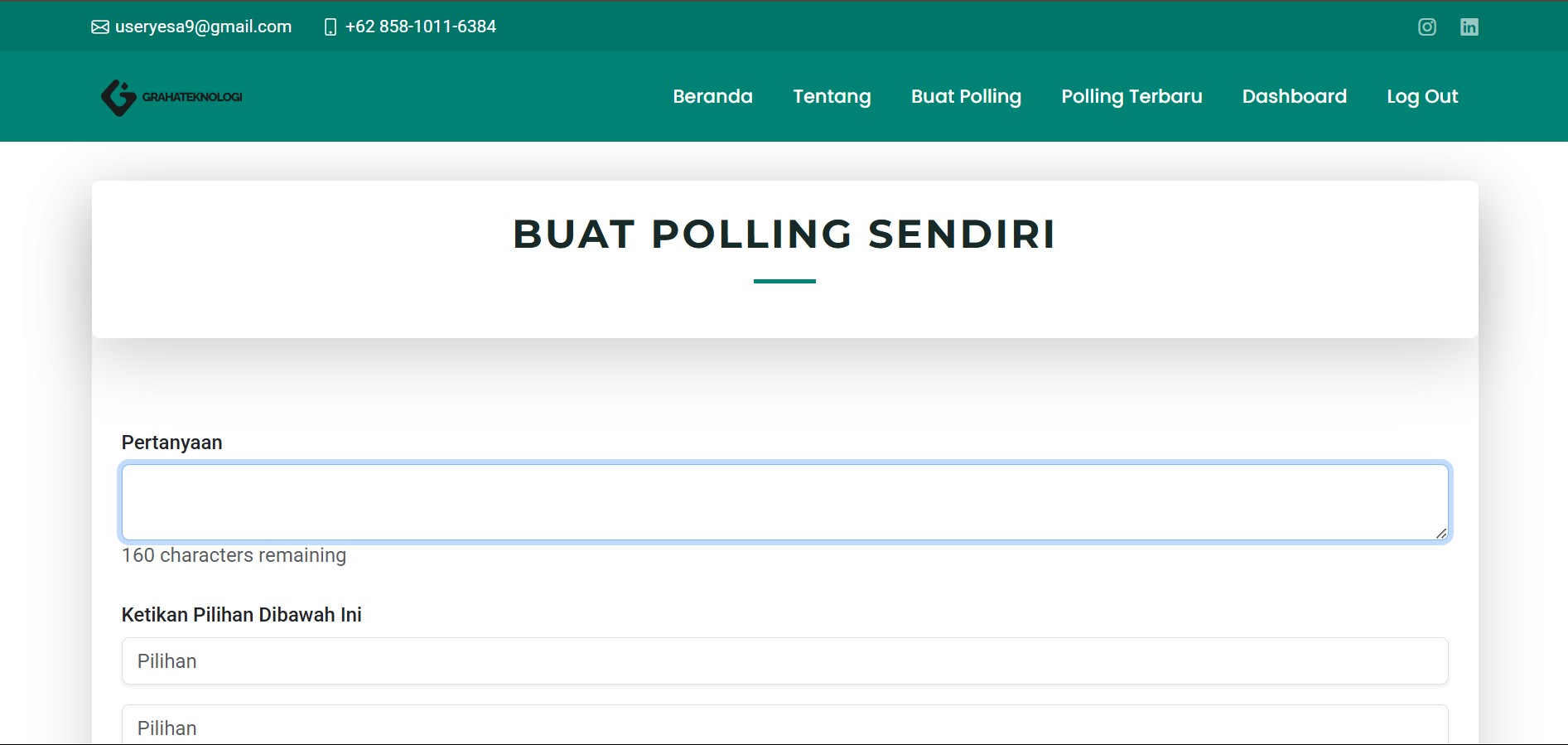The image size is (1568, 745).
Task: Open the LinkedIn page icon
Action: click(1469, 27)
